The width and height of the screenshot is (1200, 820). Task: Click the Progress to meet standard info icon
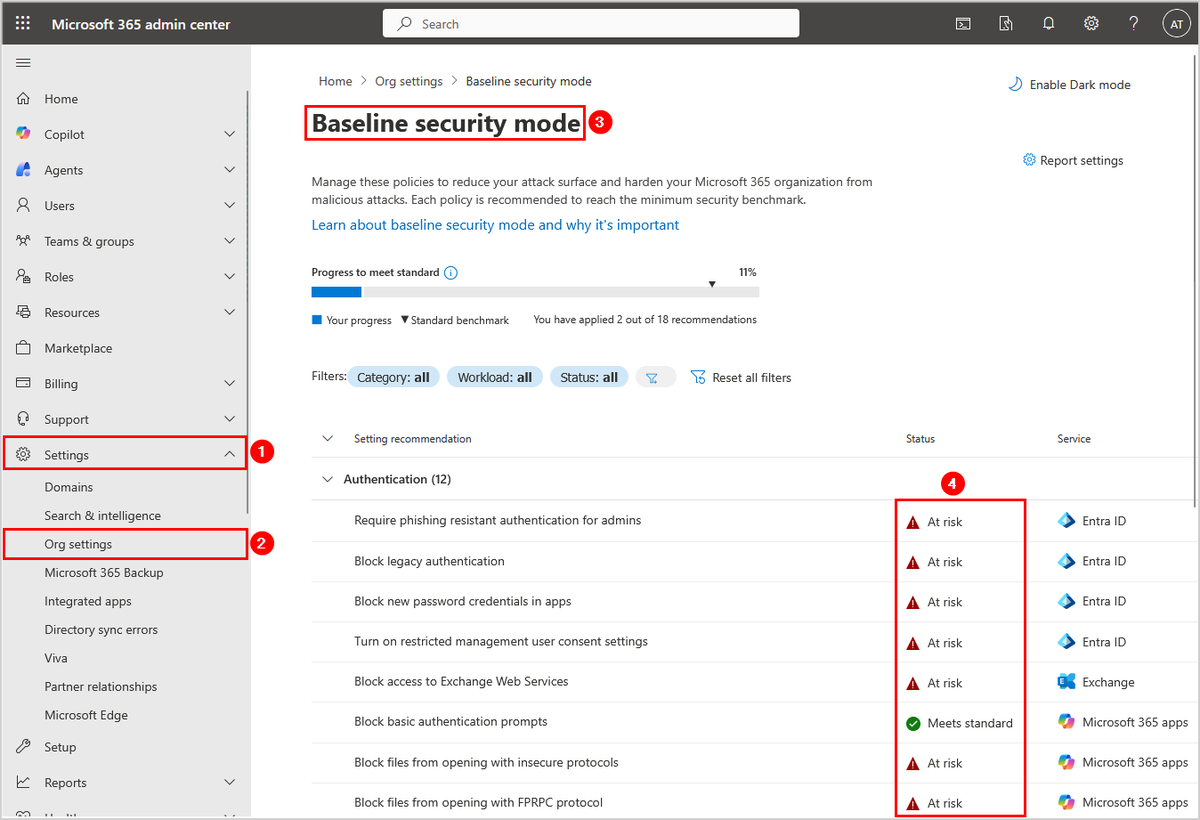tap(451, 272)
